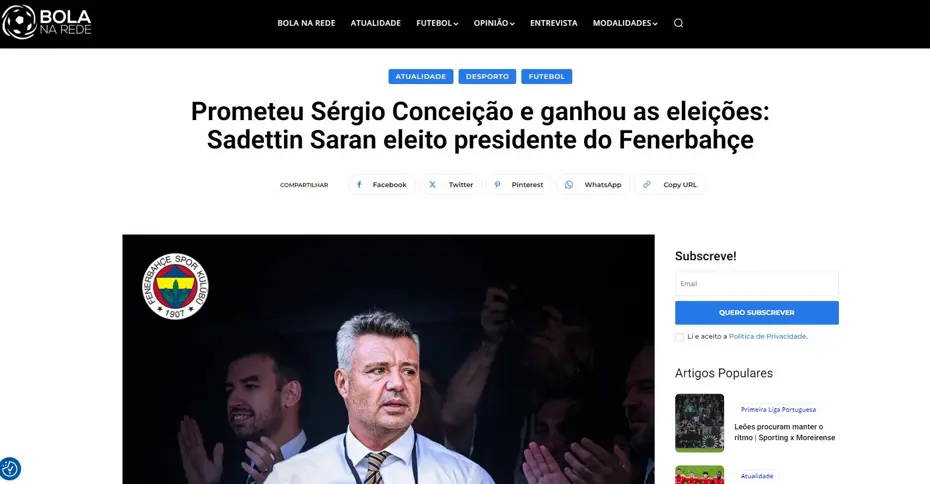
Task: Share article on Twitter X icon
Action: pos(432,184)
